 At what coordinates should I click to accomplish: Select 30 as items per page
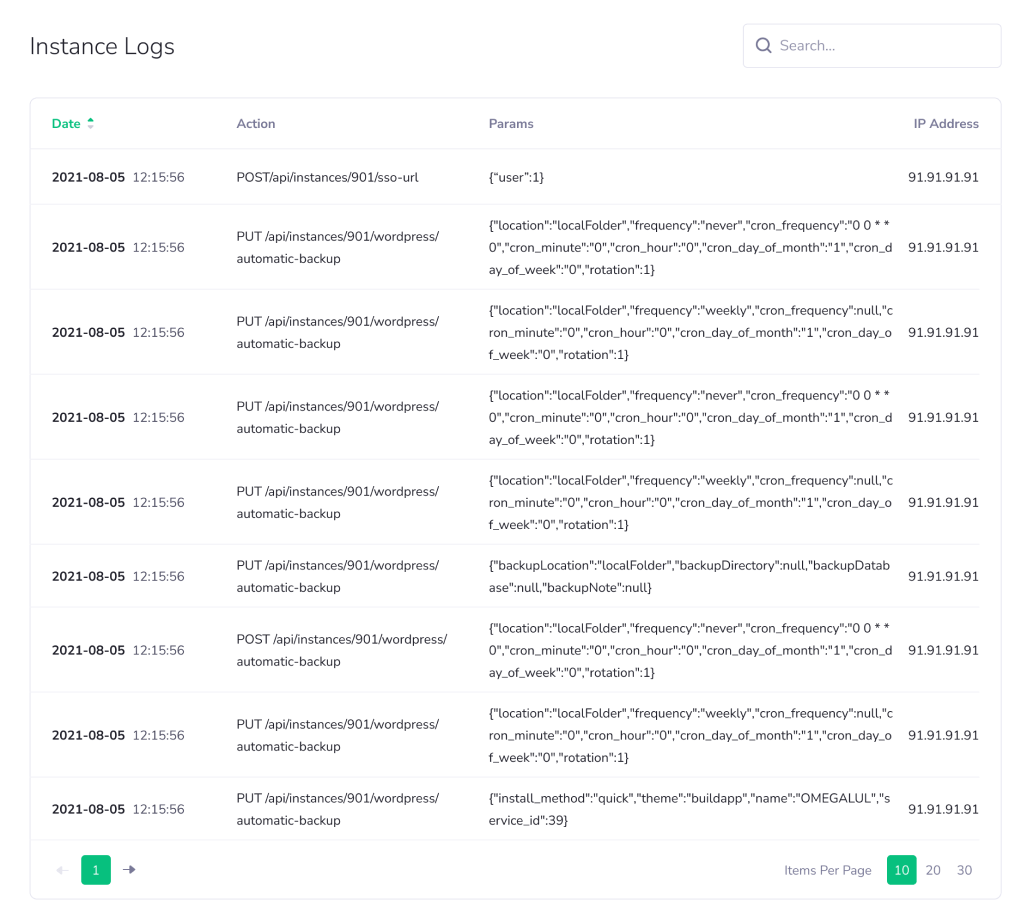pos(964,870)
